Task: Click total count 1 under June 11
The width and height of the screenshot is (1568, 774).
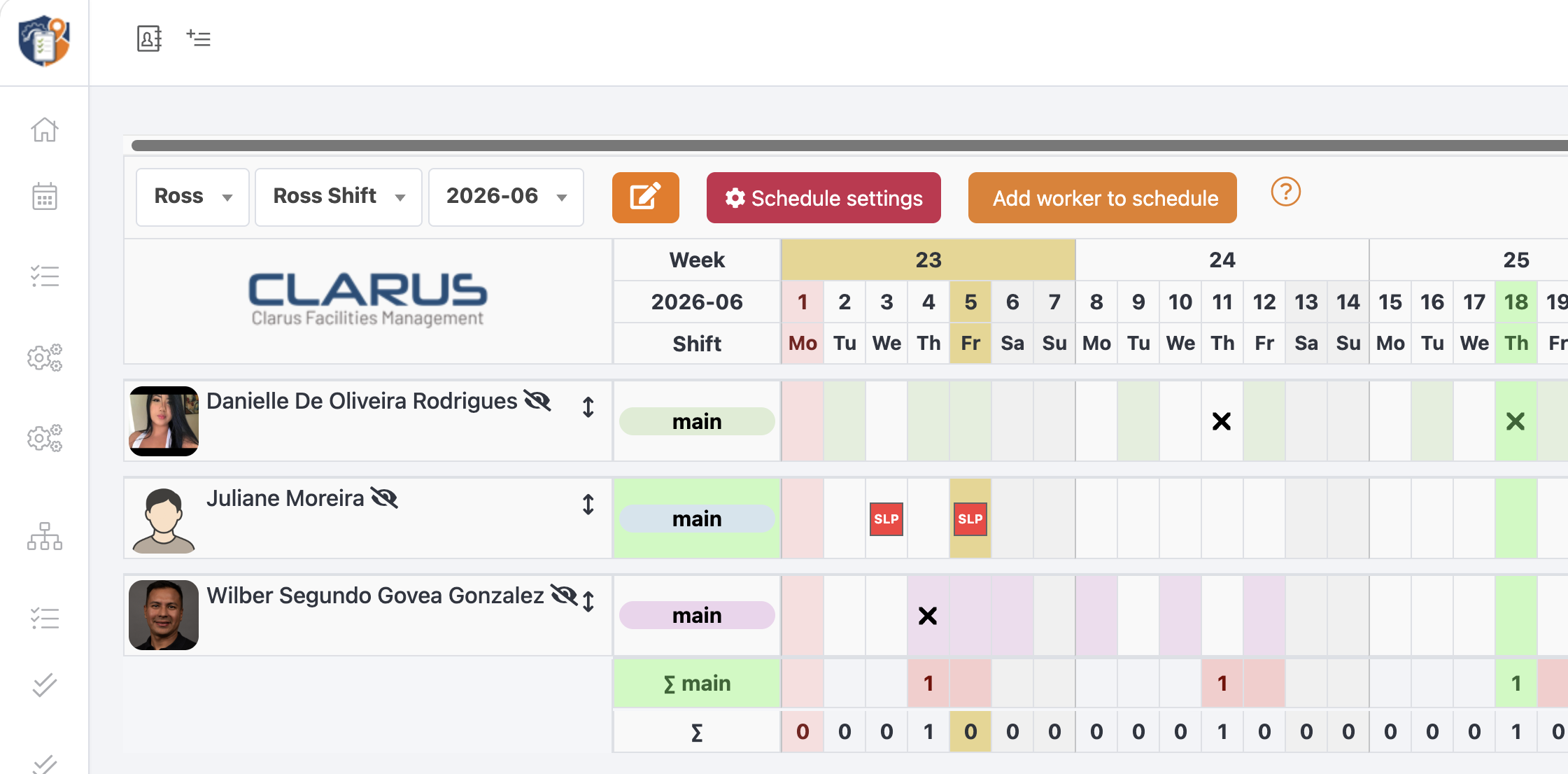Action: (1222, 732)
